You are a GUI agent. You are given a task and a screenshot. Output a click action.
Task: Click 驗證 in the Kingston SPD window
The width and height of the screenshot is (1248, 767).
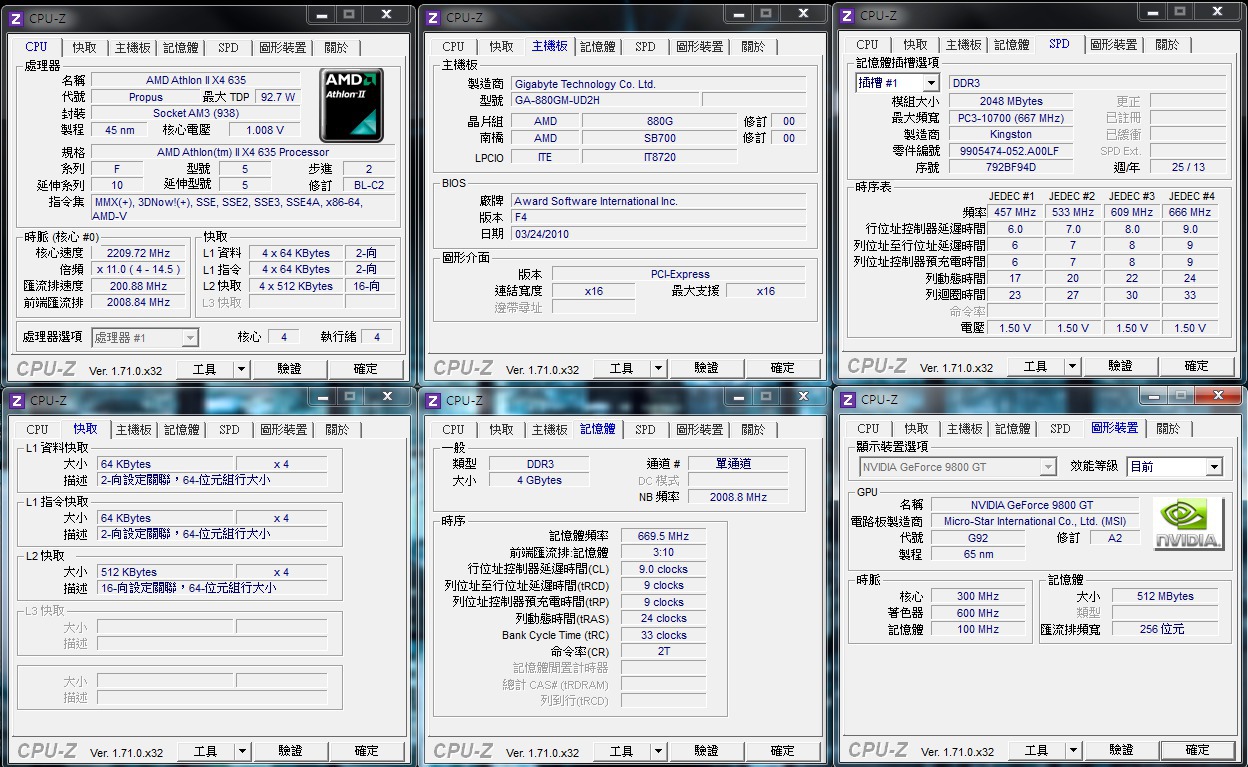pos(1121,367)
